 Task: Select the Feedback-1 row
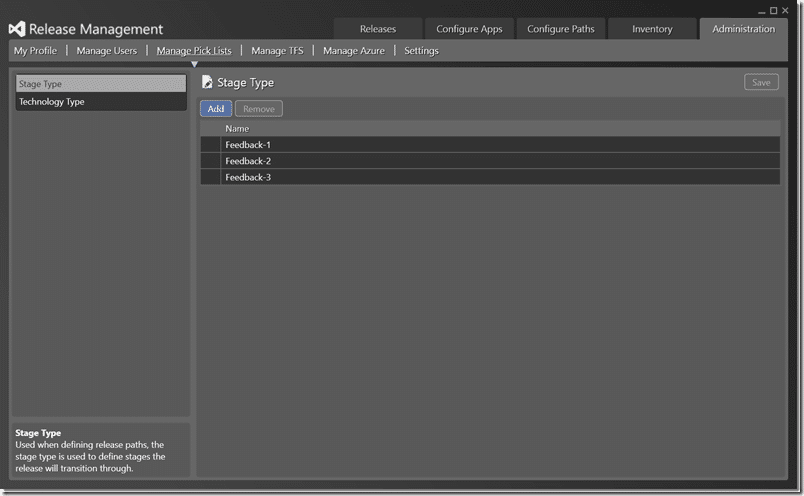coord(490,145)
